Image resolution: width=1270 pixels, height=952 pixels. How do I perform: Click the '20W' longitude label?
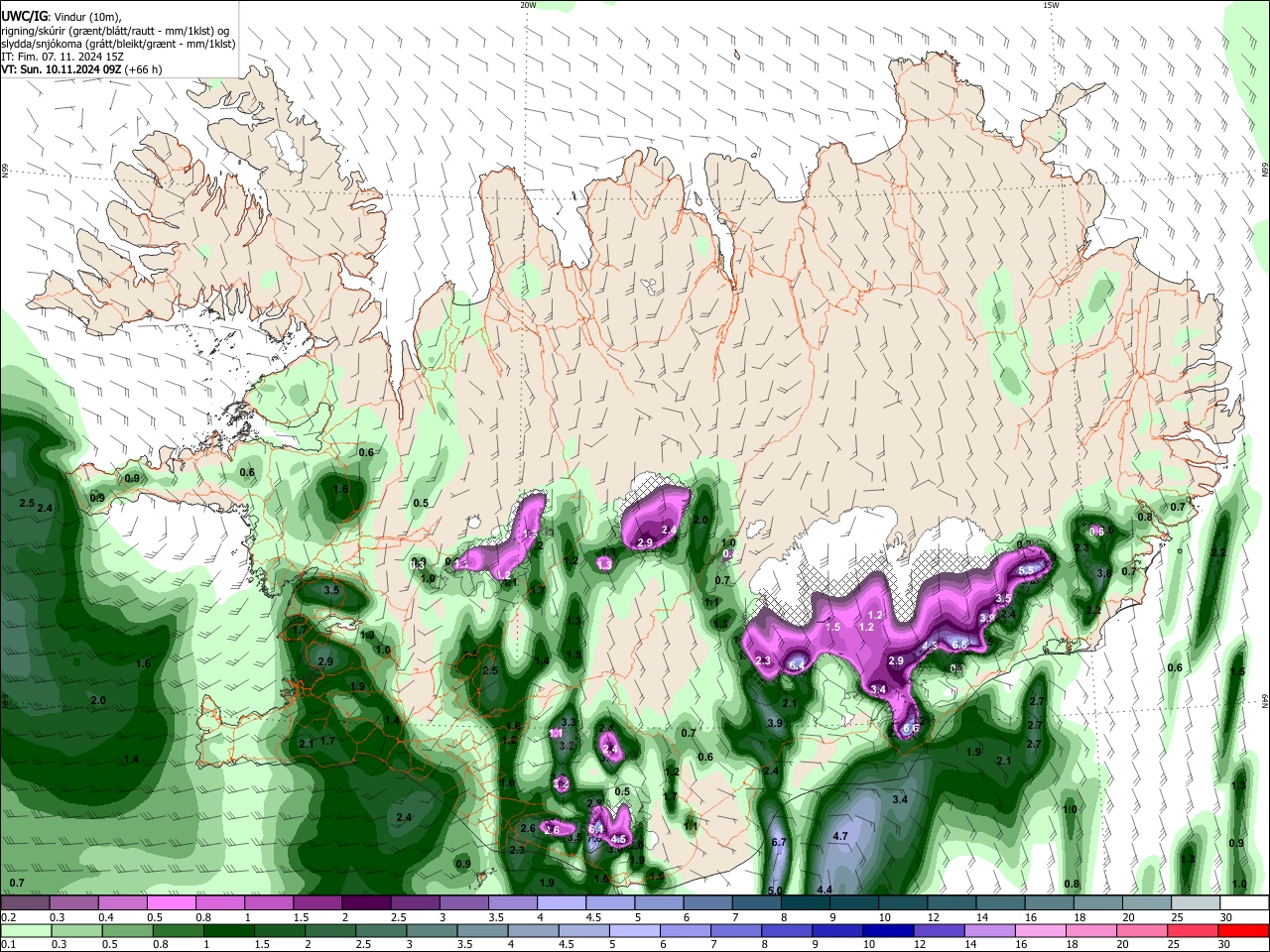(x=528, y=5)
